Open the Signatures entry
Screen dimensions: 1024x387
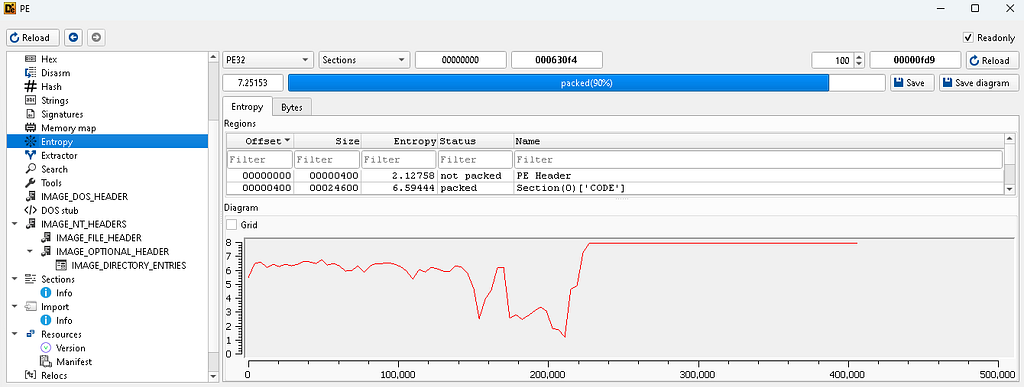(62, 114)
